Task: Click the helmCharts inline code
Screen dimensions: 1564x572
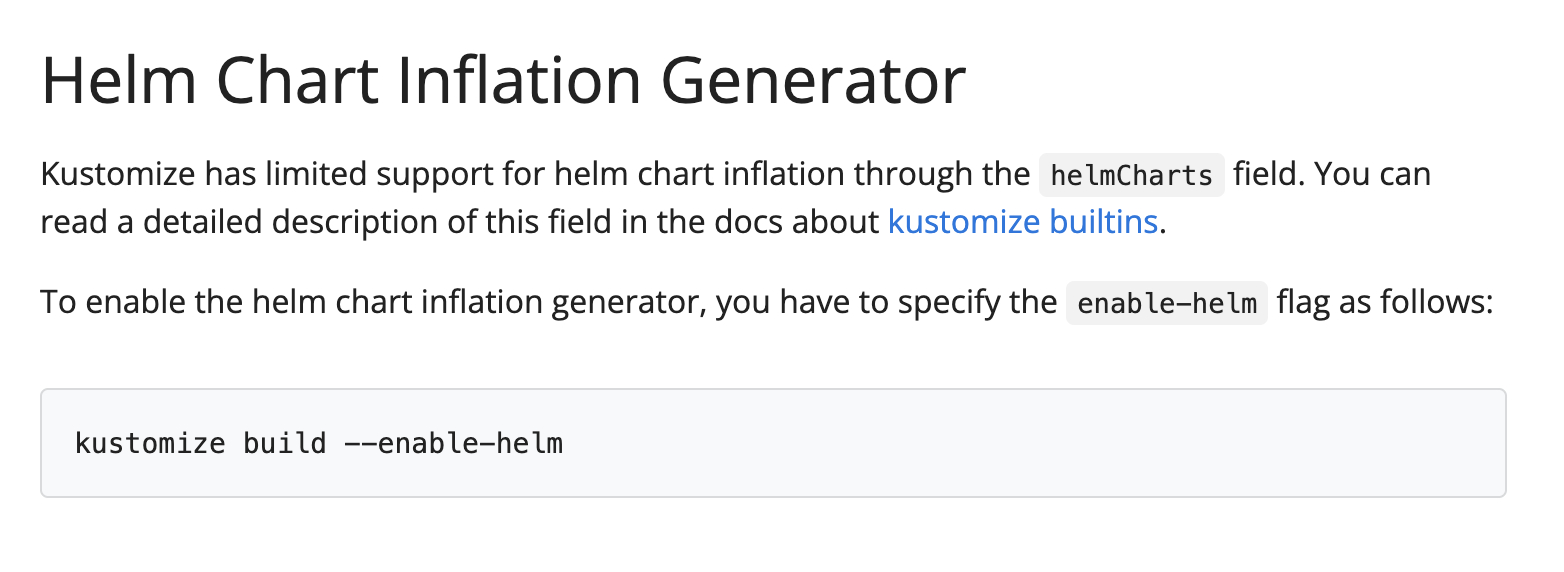Action: [1131, 175]
